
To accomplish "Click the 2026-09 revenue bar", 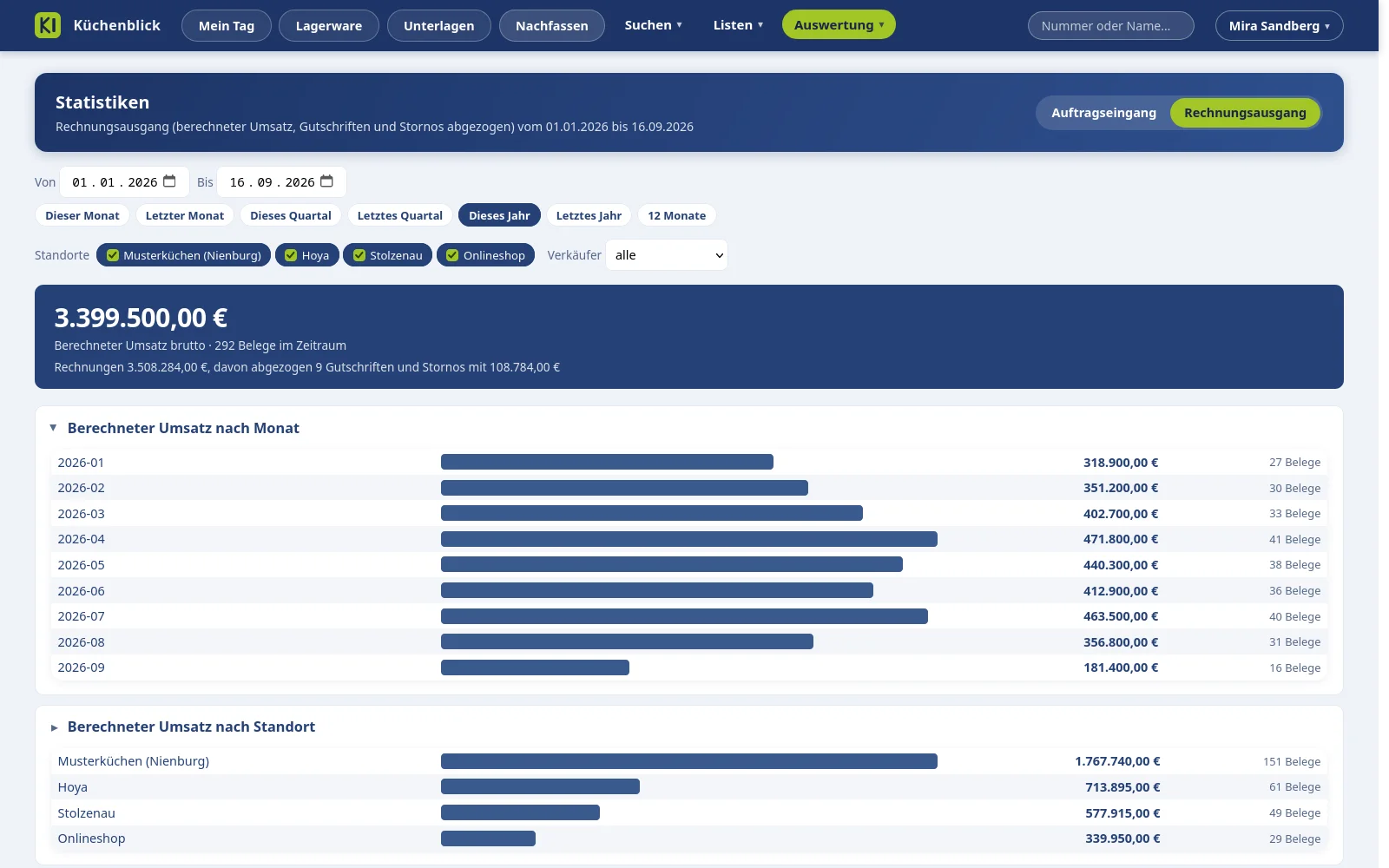I will tap(535, 667).
